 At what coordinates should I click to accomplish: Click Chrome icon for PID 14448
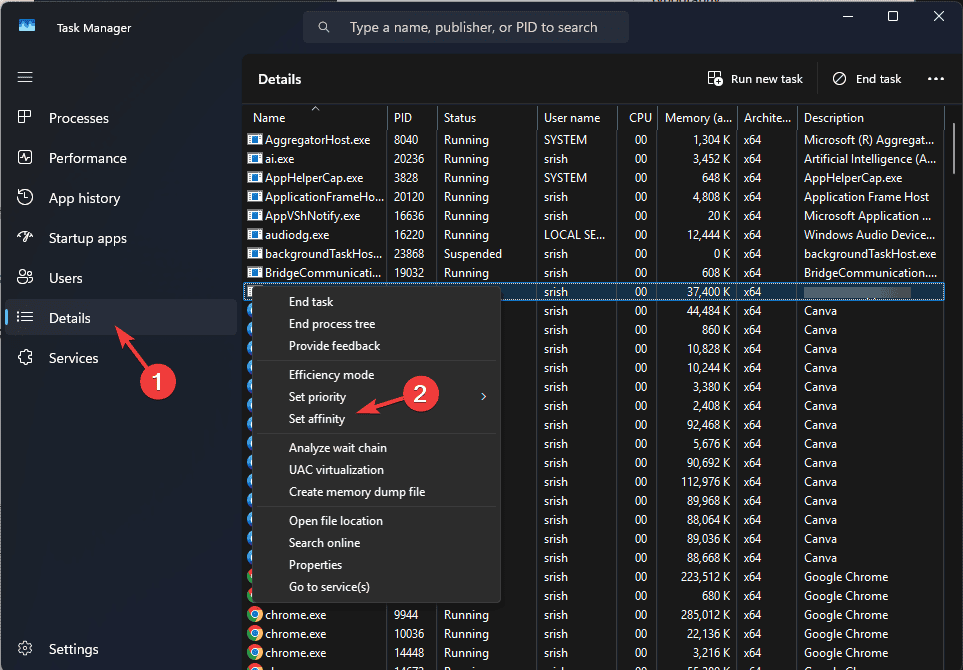tap(255, 653)
